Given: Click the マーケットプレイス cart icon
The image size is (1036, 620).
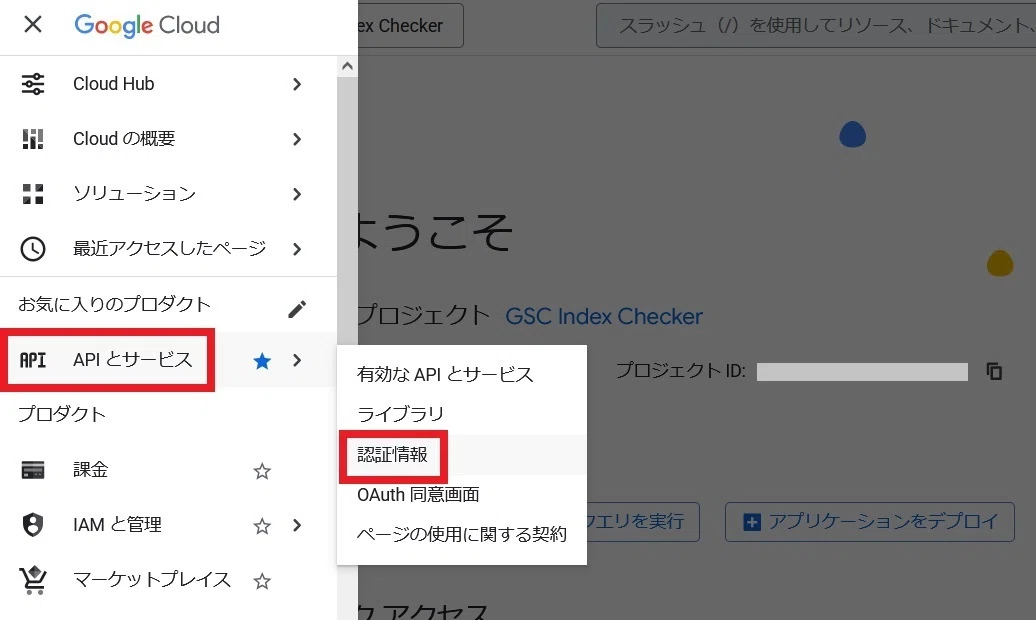Looking at the screenshot, I should pyautogui.click(x=33, y=580).
